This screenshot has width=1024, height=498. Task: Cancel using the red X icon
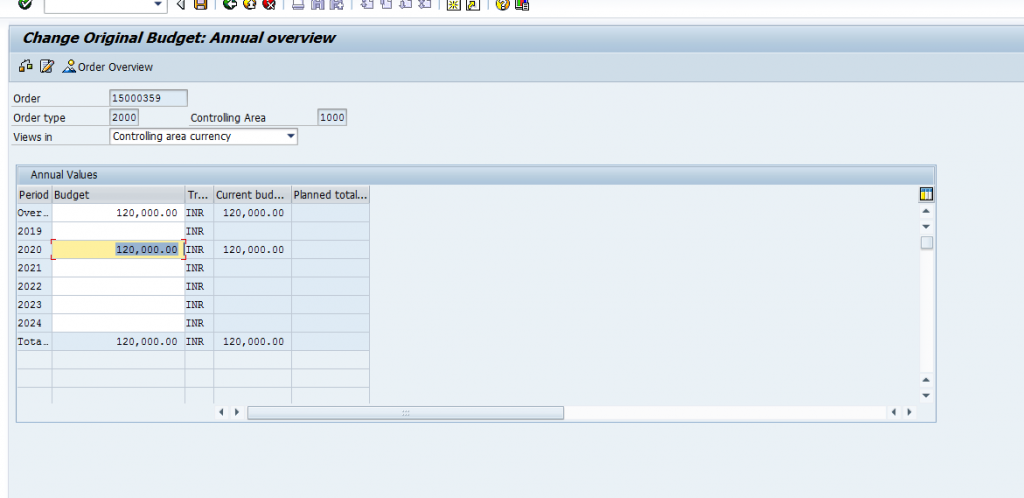tap(269, 4)
